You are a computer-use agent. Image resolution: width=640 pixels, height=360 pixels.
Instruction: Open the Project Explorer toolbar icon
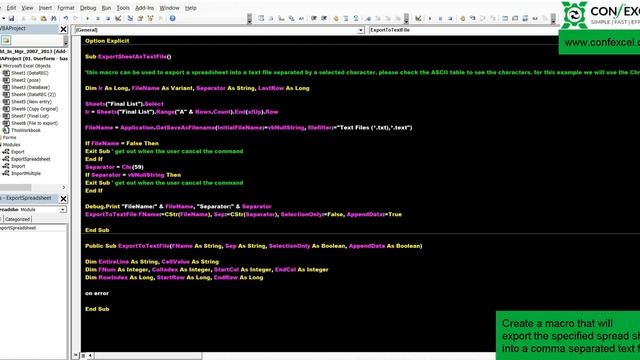130,18
